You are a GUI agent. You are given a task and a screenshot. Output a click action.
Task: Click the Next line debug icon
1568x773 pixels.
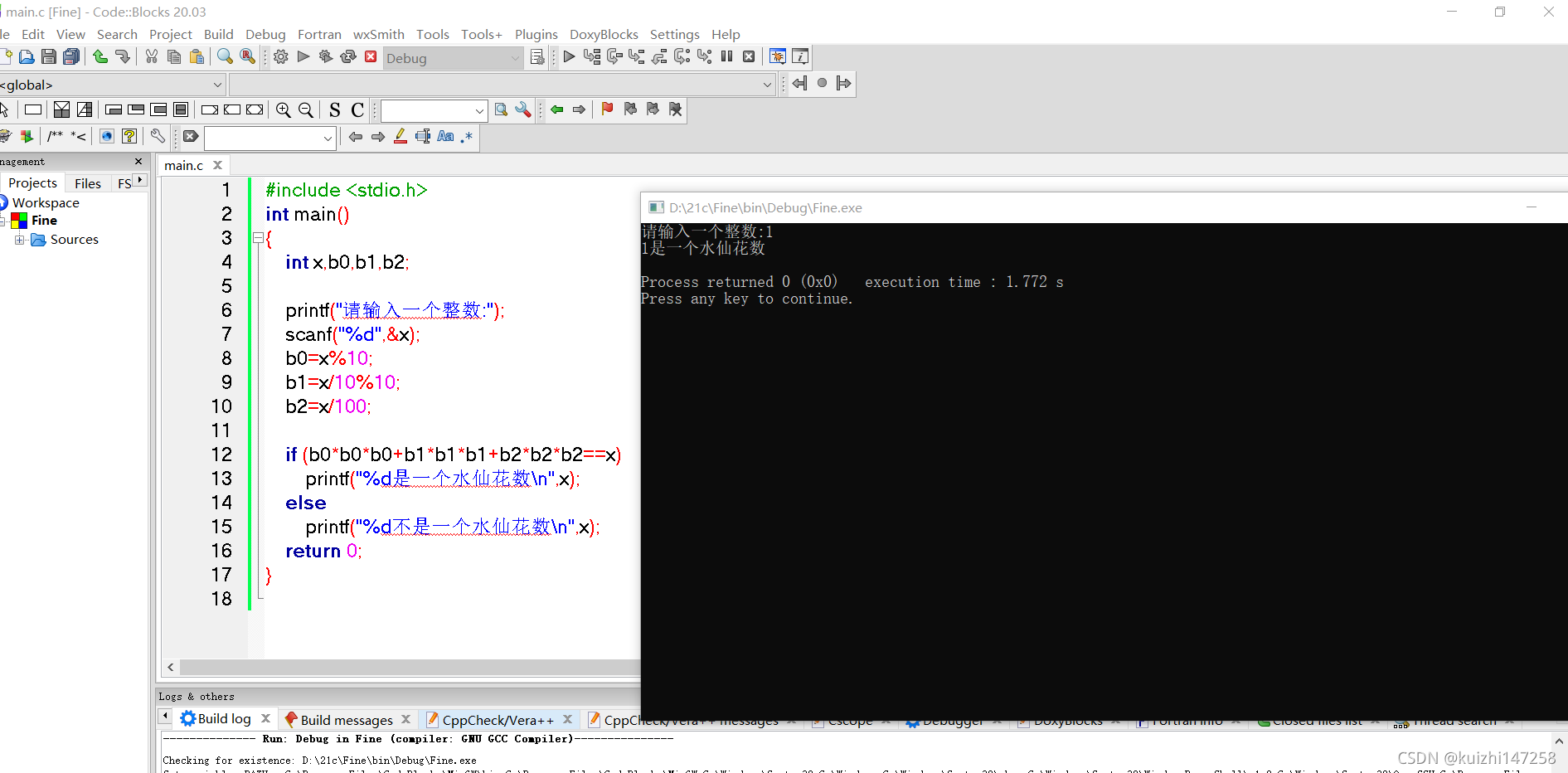(614, 56)
